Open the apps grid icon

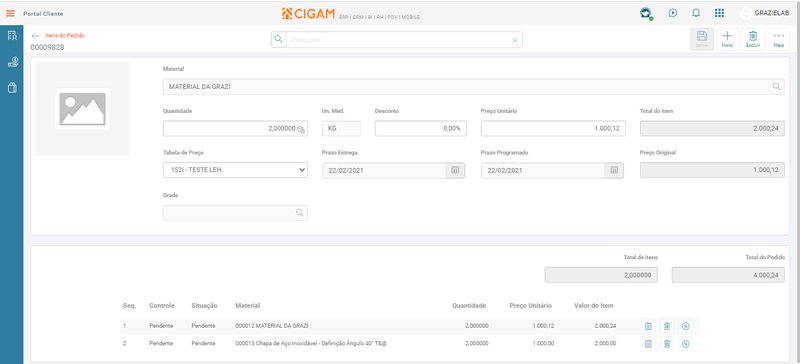pos(719,13)
